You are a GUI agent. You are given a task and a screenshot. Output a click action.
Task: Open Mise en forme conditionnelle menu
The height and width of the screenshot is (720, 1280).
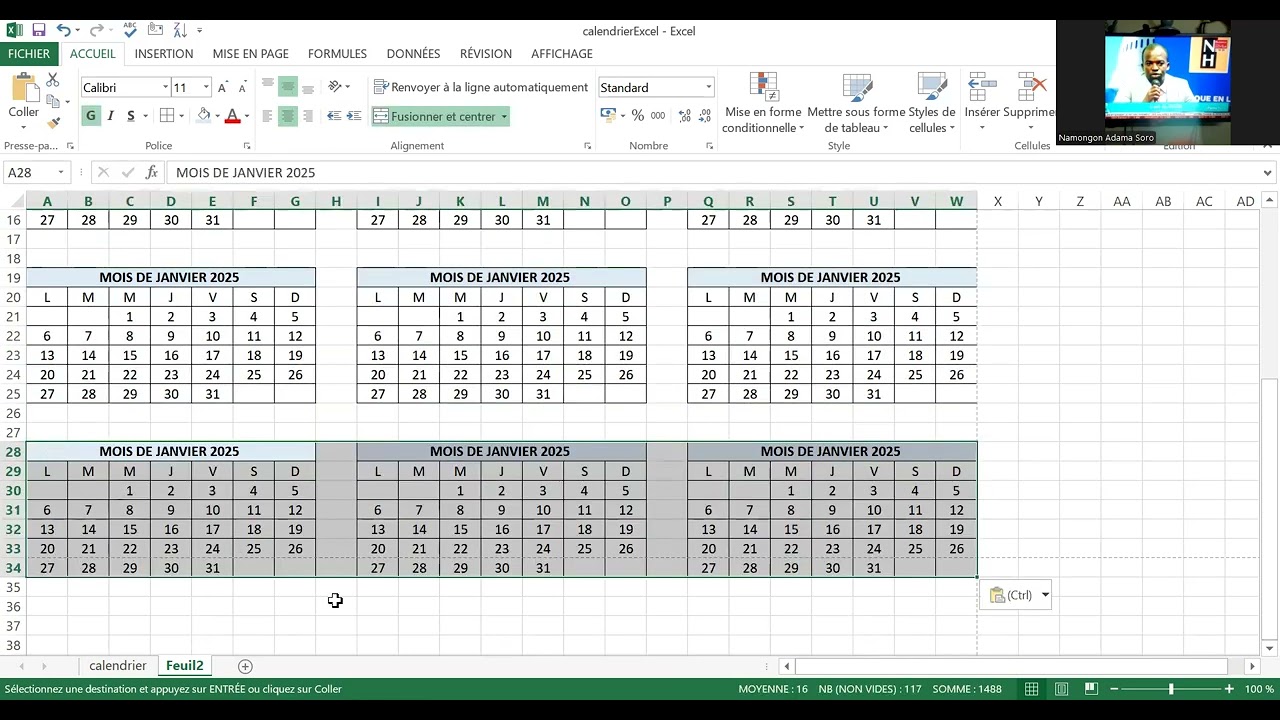[x=763, y=103]
